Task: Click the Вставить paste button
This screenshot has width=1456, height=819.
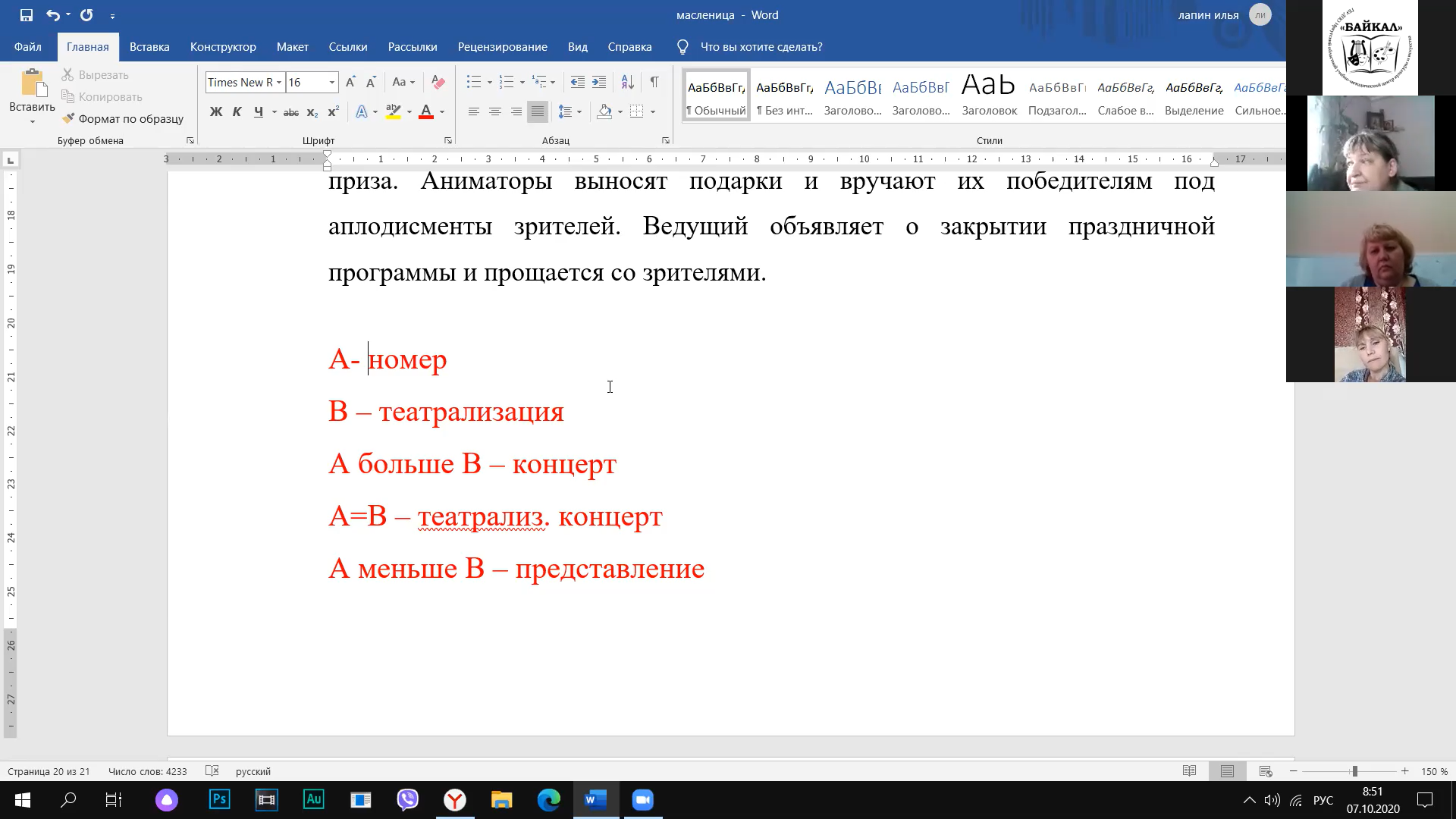Action: pos(32,89)
